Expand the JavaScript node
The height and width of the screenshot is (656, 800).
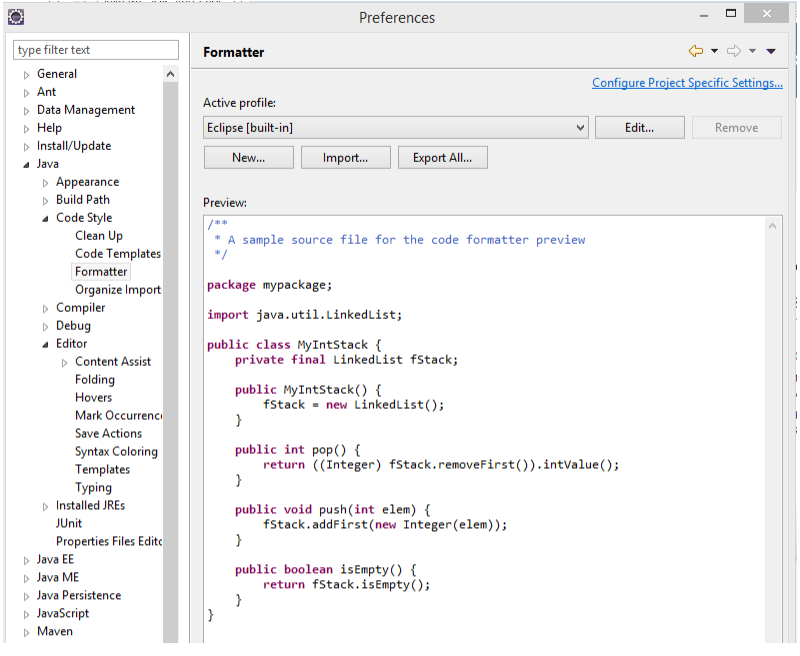[27, 615]
